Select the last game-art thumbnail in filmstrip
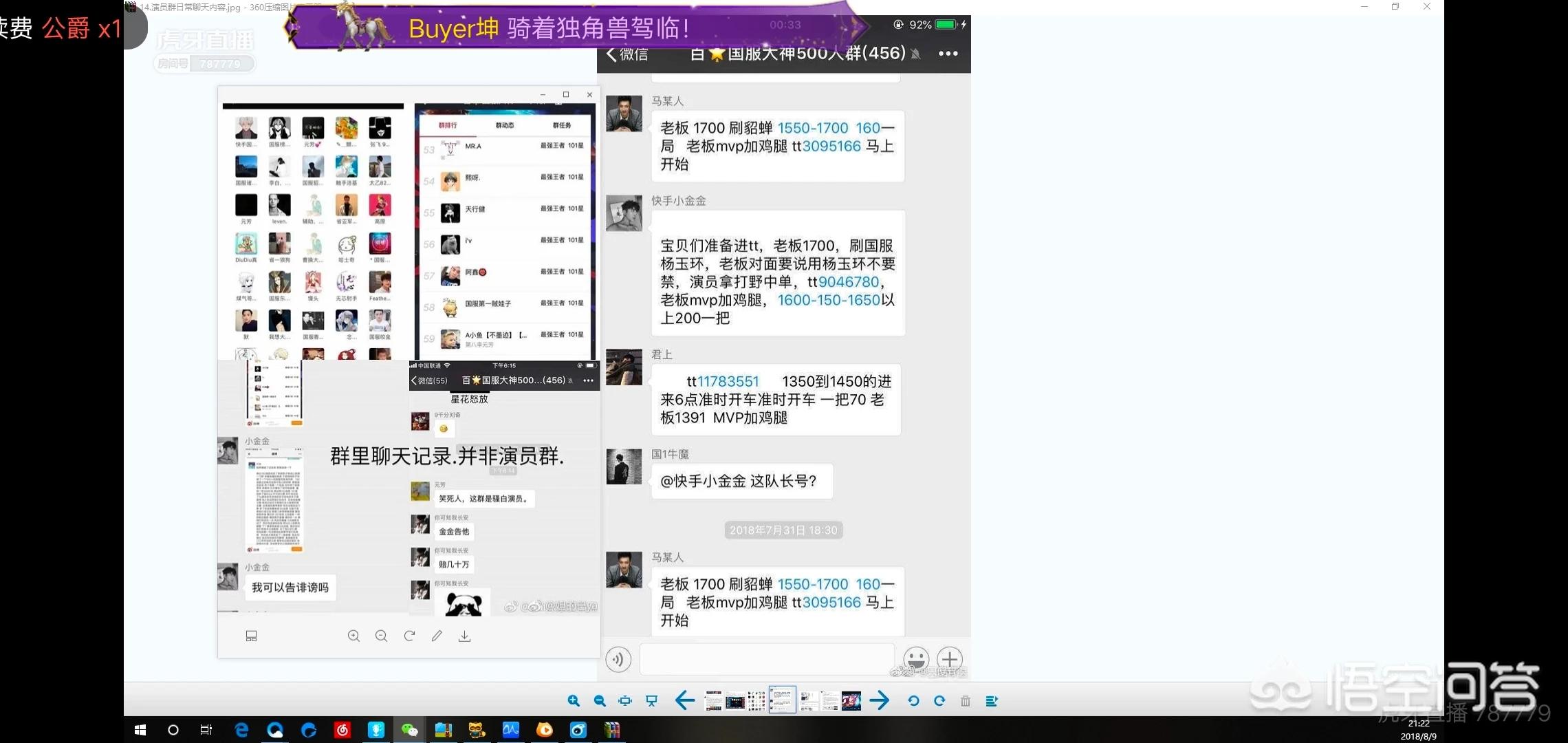 [851, 701]
